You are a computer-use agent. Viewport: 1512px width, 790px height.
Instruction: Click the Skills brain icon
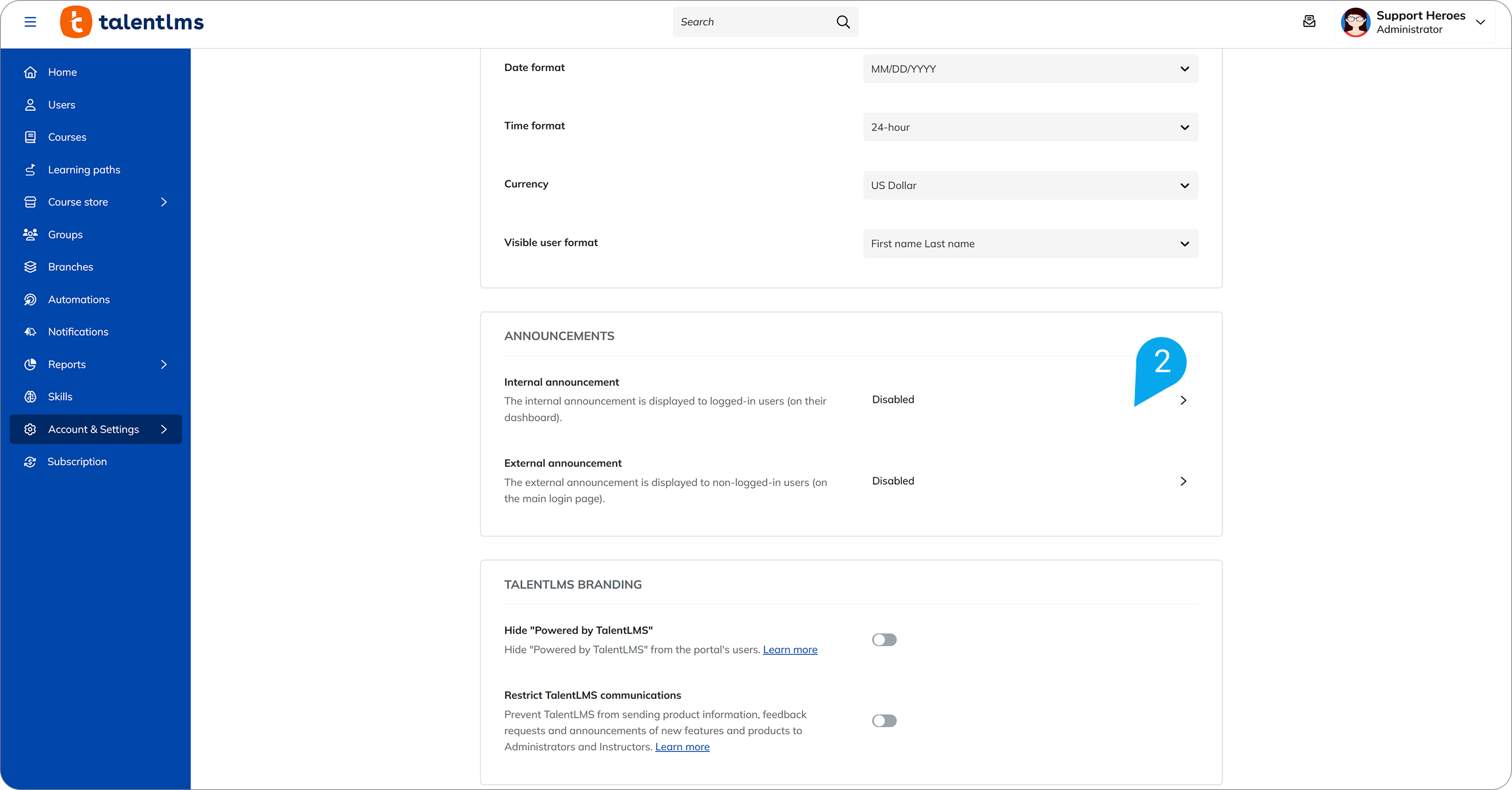[30, 397]
